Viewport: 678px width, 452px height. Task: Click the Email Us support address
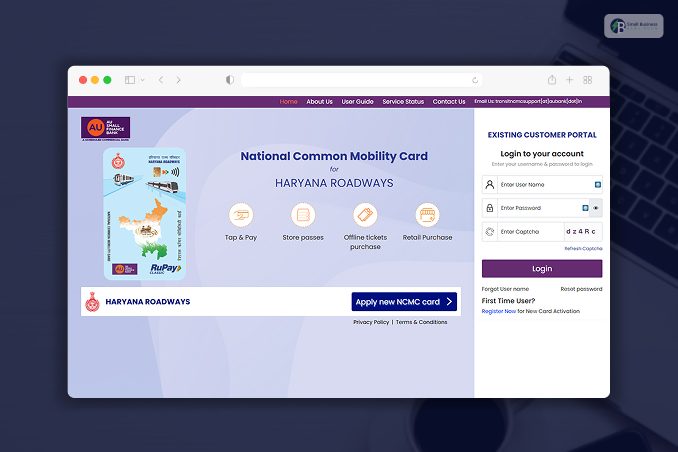(528, 101)
